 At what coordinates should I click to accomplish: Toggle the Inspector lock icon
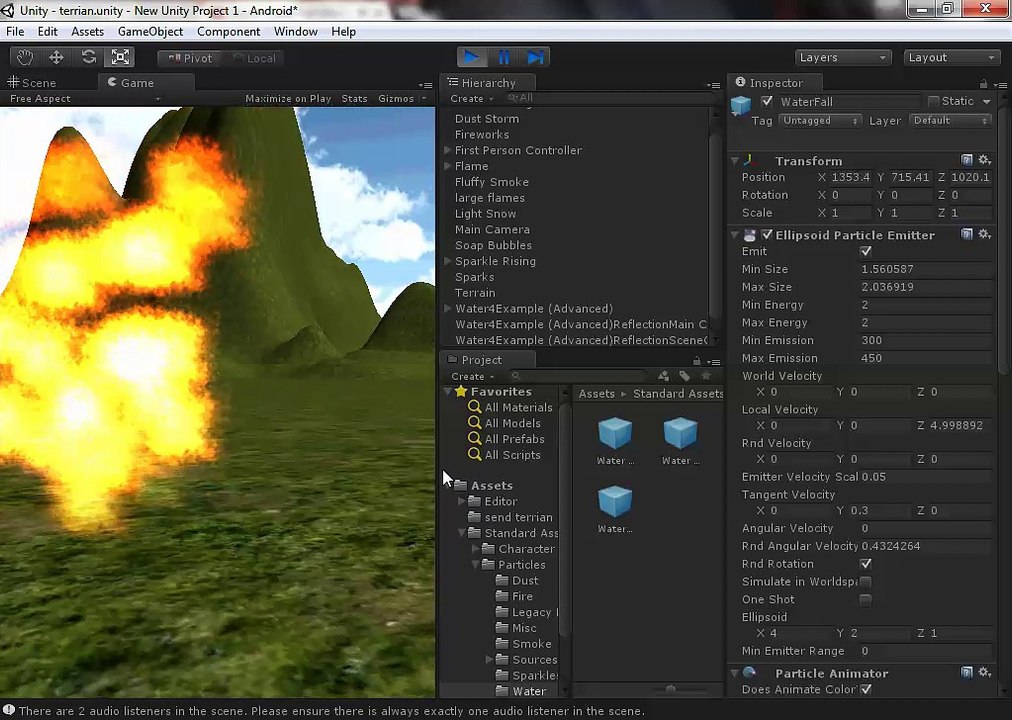pyautogui.click(x=983, y=84)
